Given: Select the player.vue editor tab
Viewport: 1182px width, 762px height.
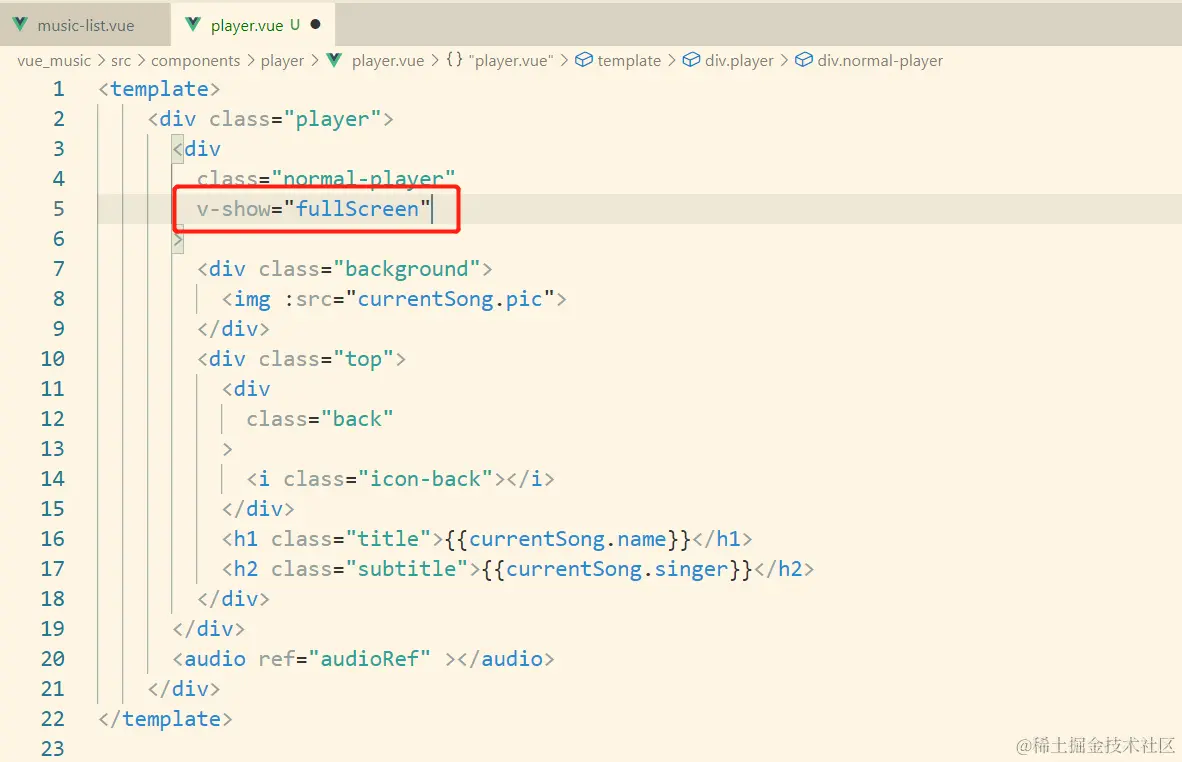Looking at the screenshot, I should tap(253, 25).
